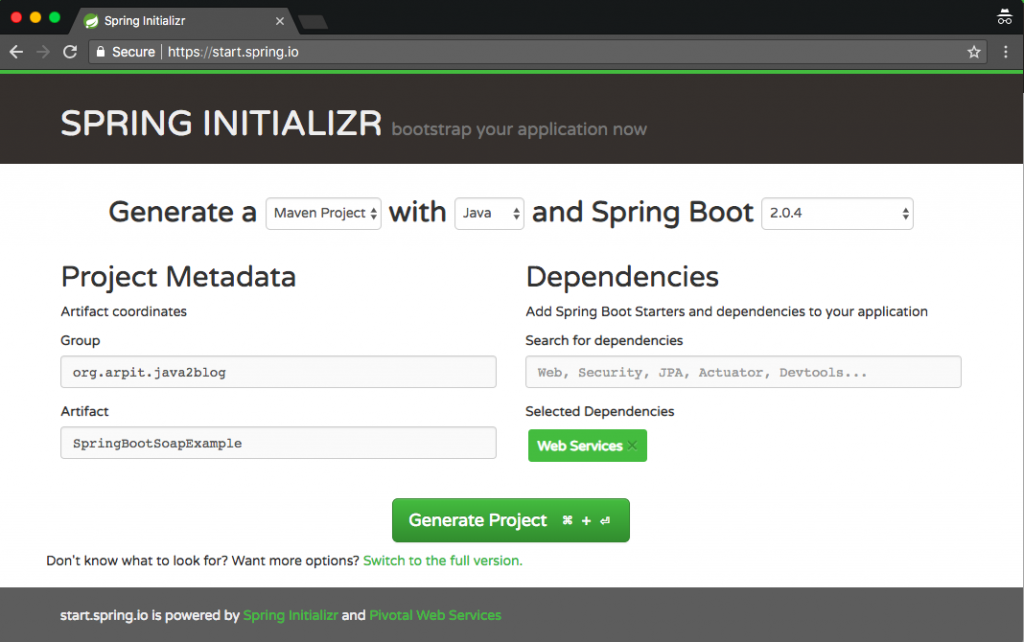Switch to the Spring Initializr browser tab
Image resolution: width=1024 pixels, height=642 pixels.
click(180, 19)
